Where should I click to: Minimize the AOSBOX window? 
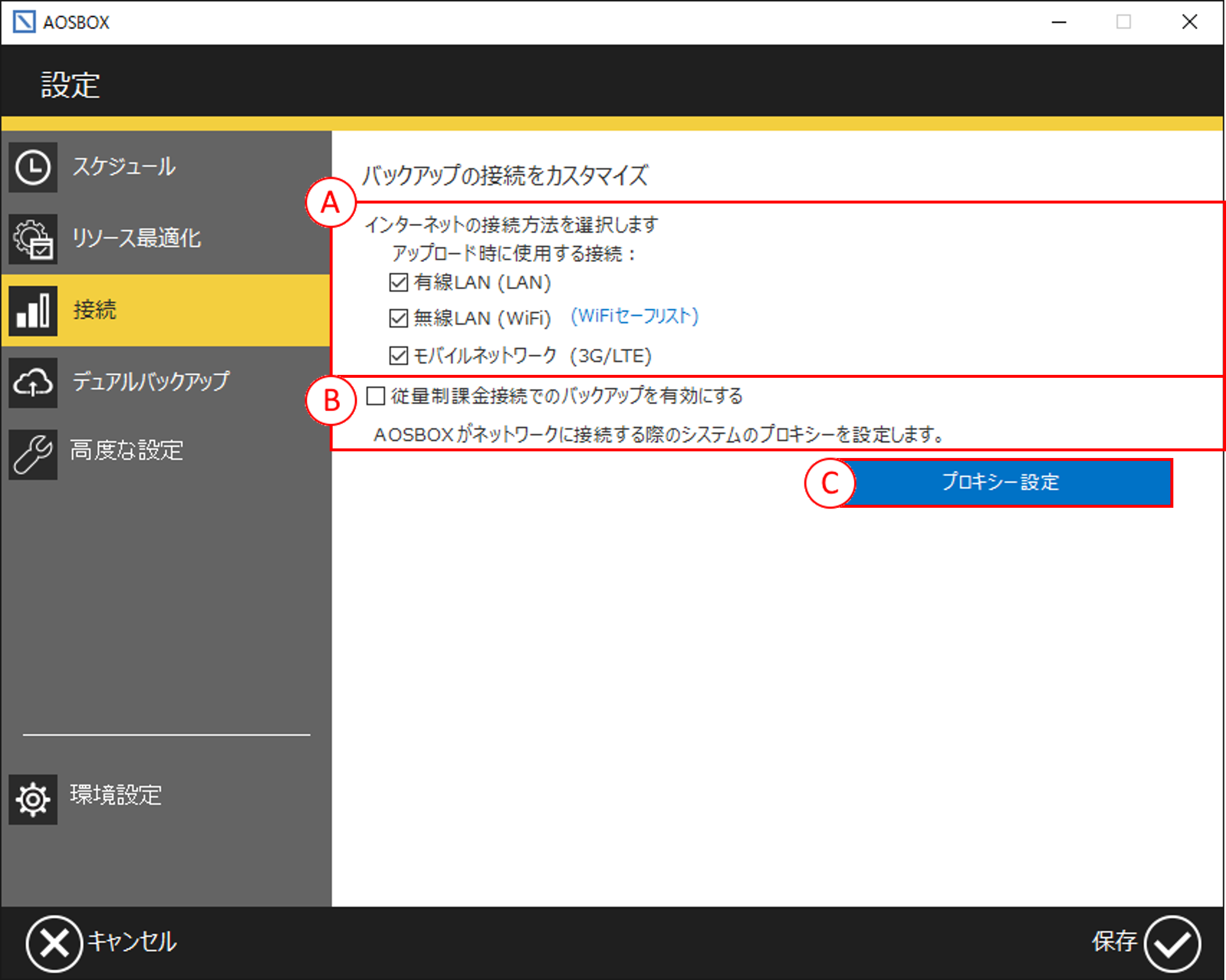(1059, 22)
